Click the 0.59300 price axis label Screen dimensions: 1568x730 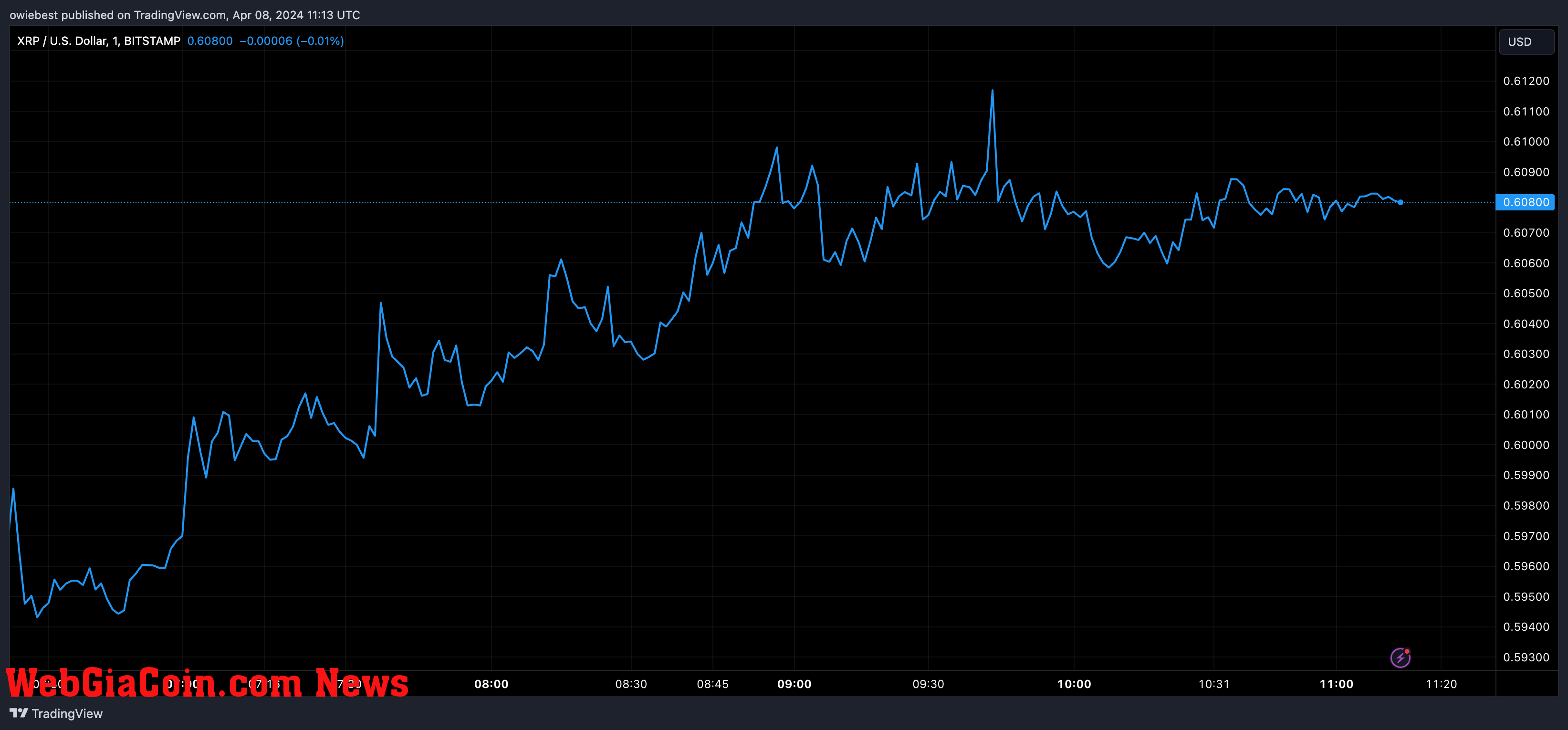click(1526, 657)
